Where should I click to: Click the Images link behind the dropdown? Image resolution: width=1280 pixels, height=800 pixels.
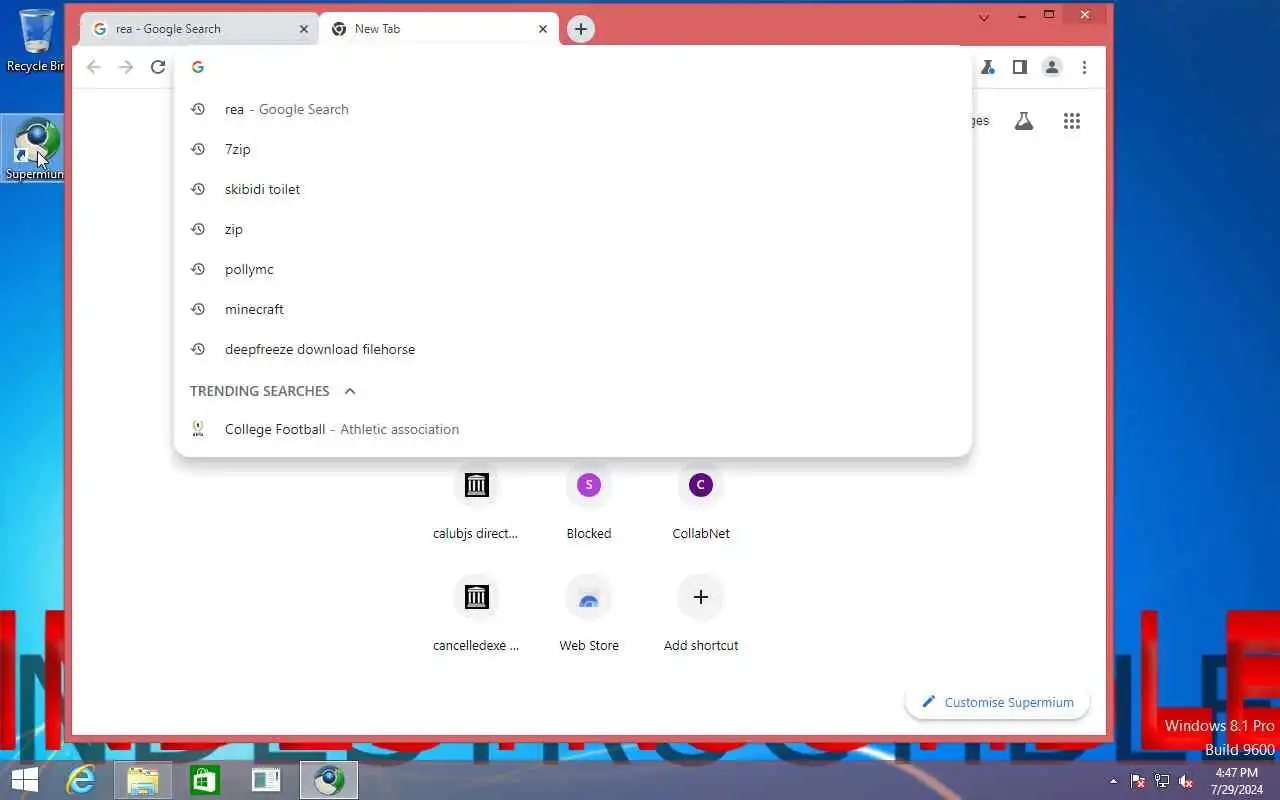pyautogui.click(x=978, y=121)
